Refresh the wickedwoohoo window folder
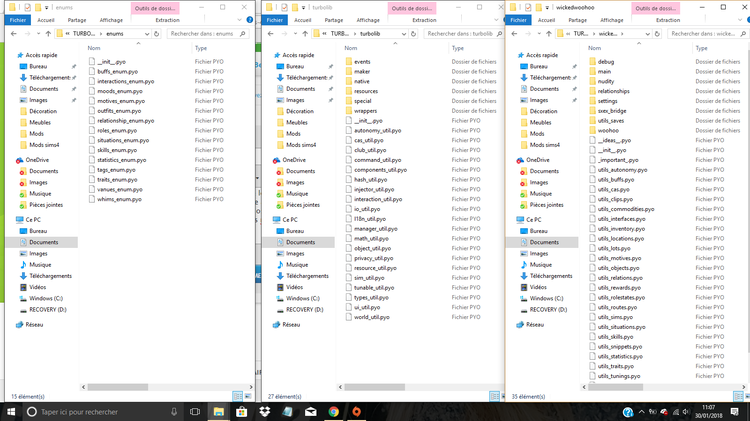750x421 pixels. click(x=657, y=33)
